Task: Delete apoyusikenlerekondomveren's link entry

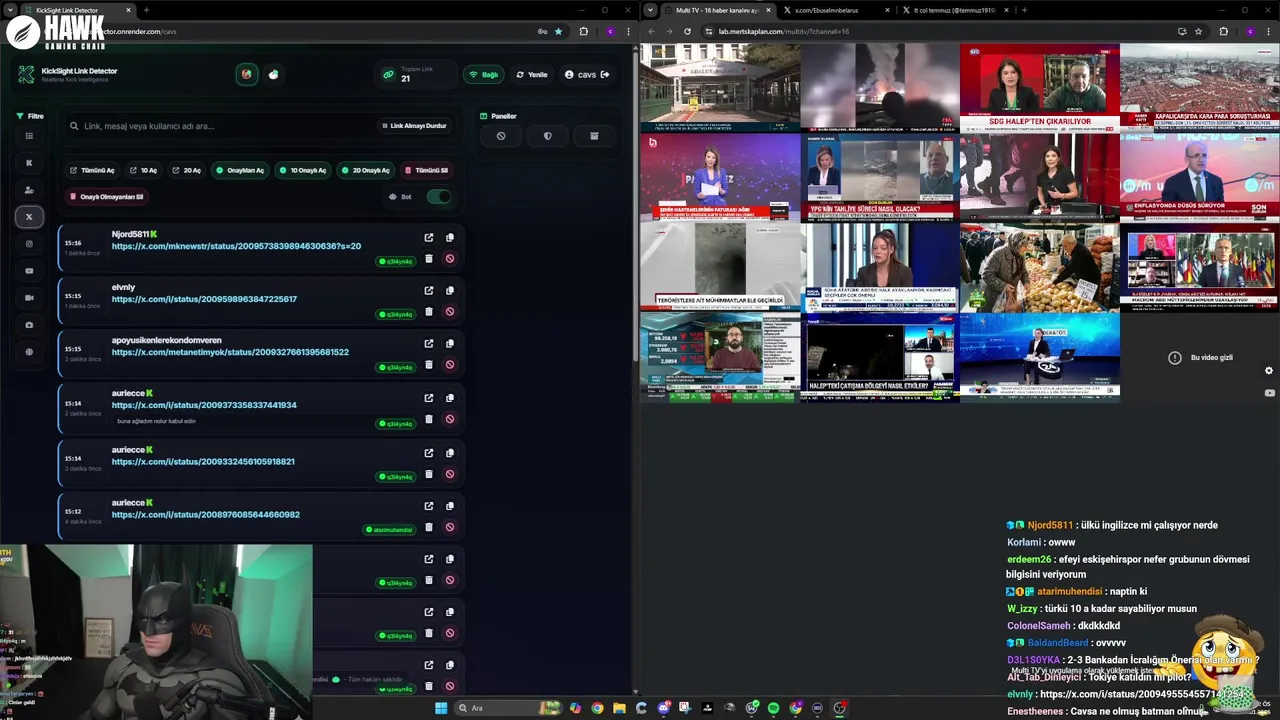Action: (x=429, y=365)
